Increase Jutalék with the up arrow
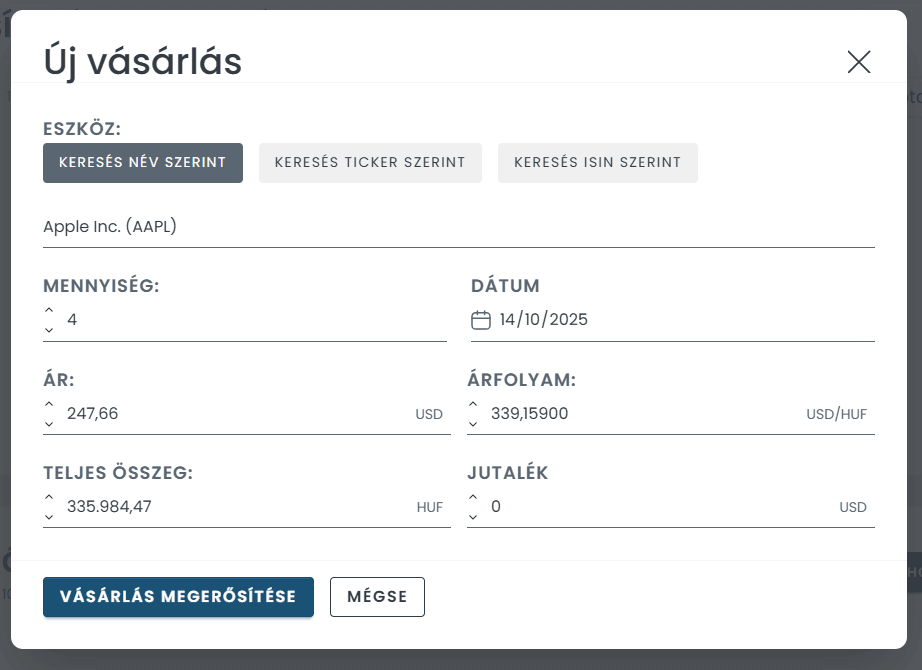The width and height of the screenshot is (922, 670). (474, 497)
